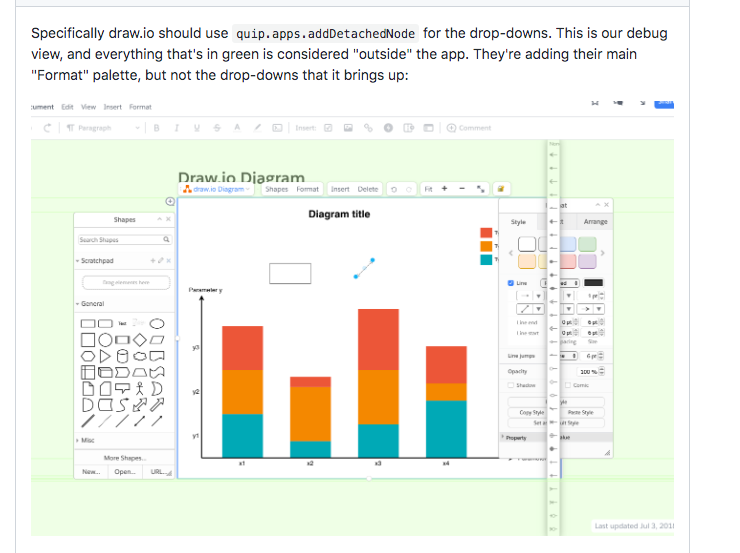Click the Format button in diagram toolbar

[x=307, y=189]
